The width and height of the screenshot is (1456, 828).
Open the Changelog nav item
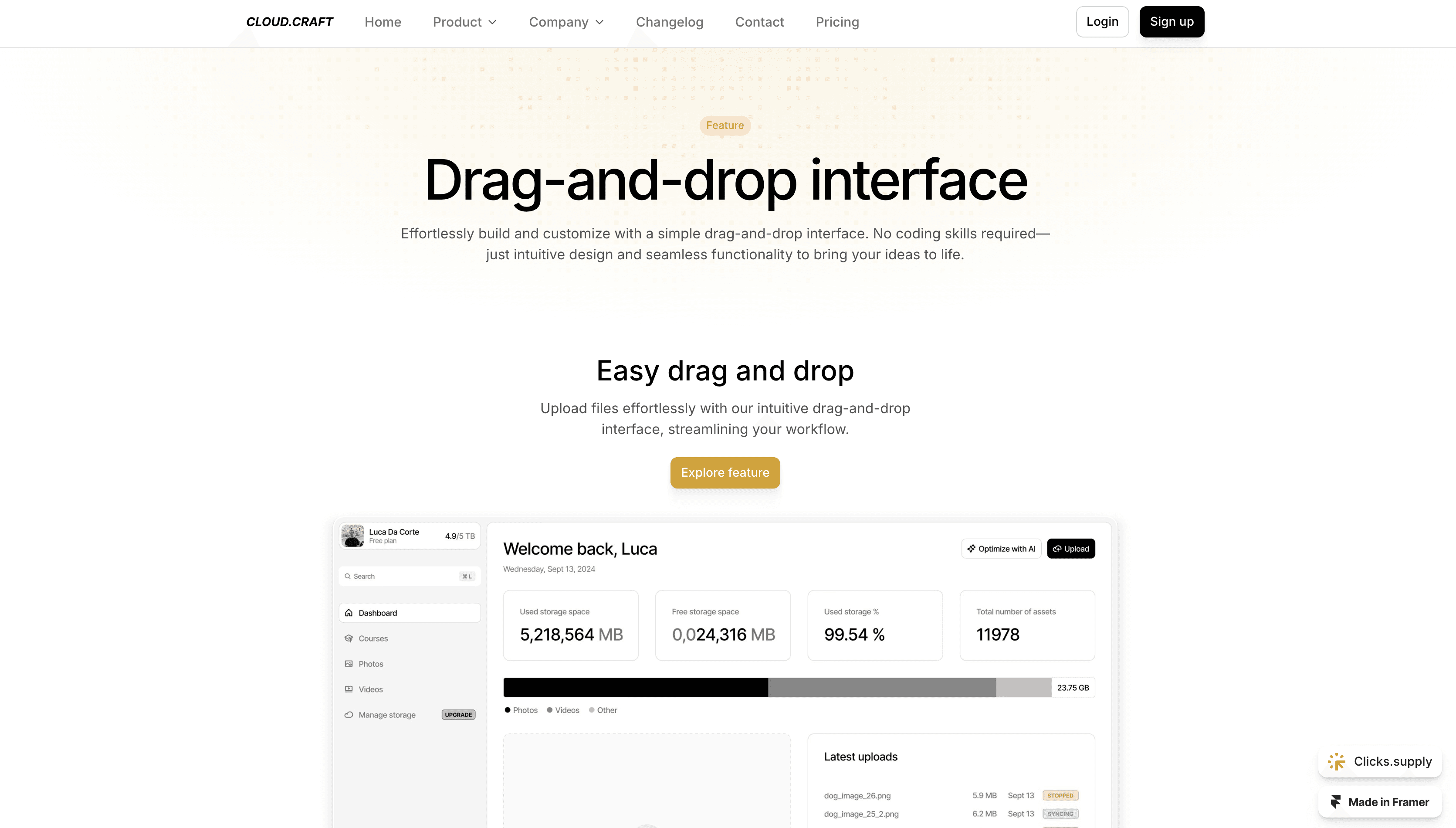669,22
